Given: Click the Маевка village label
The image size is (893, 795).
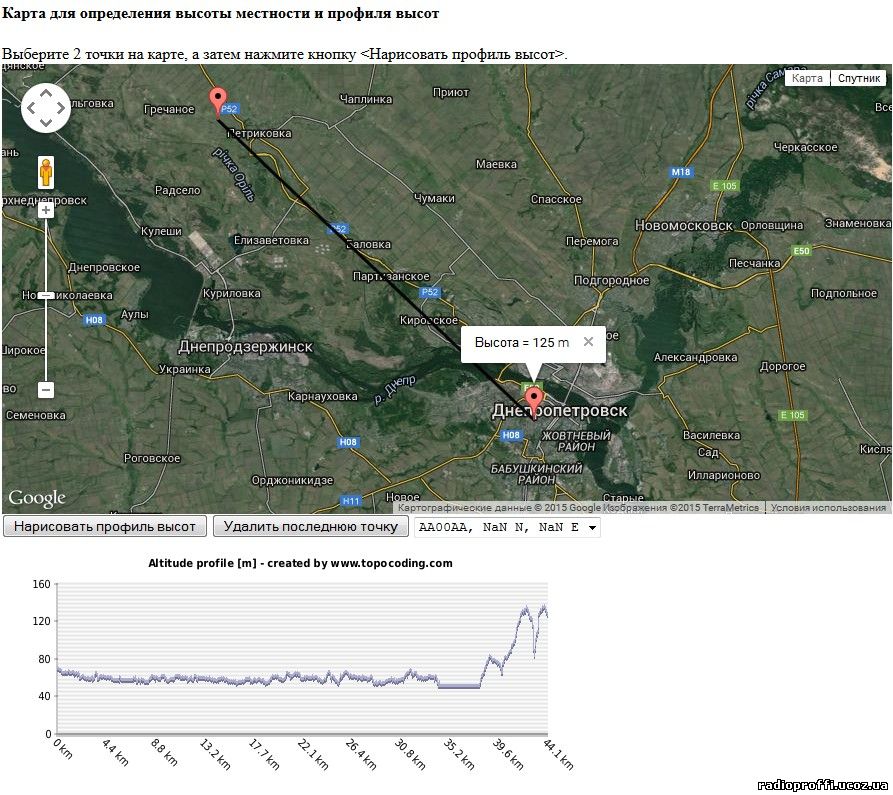Looking at the screenshot, I should (496, 164).
